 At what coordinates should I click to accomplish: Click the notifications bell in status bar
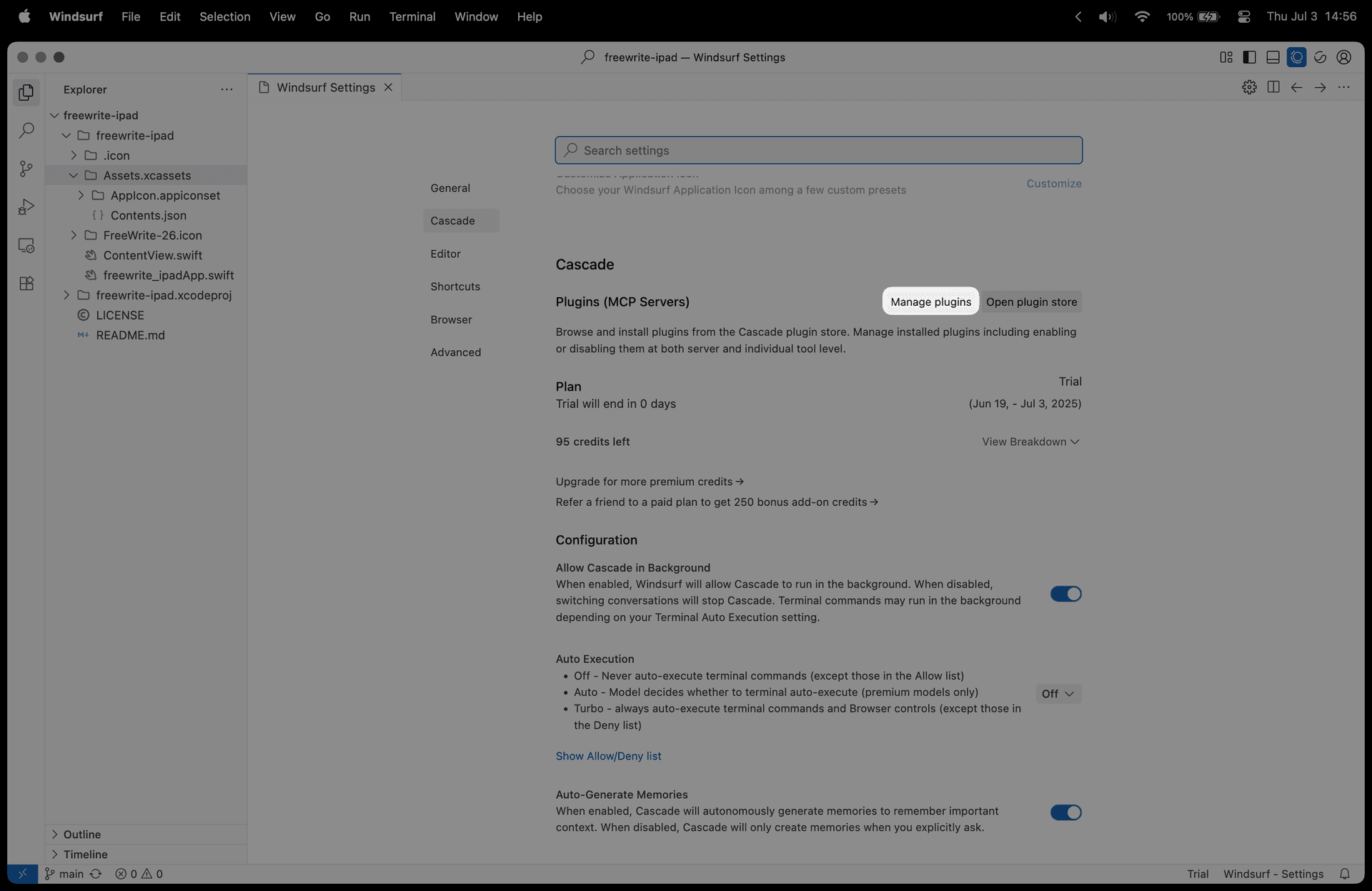click(x=1346, y=874)
